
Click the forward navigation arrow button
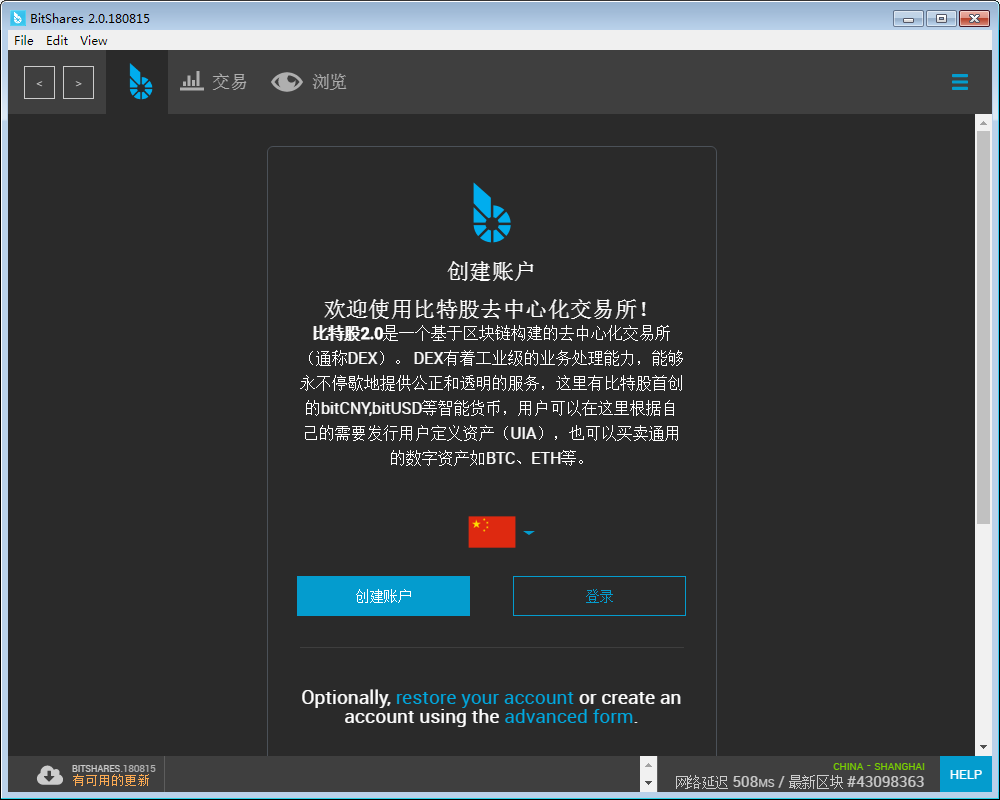(x=78, y=82)
